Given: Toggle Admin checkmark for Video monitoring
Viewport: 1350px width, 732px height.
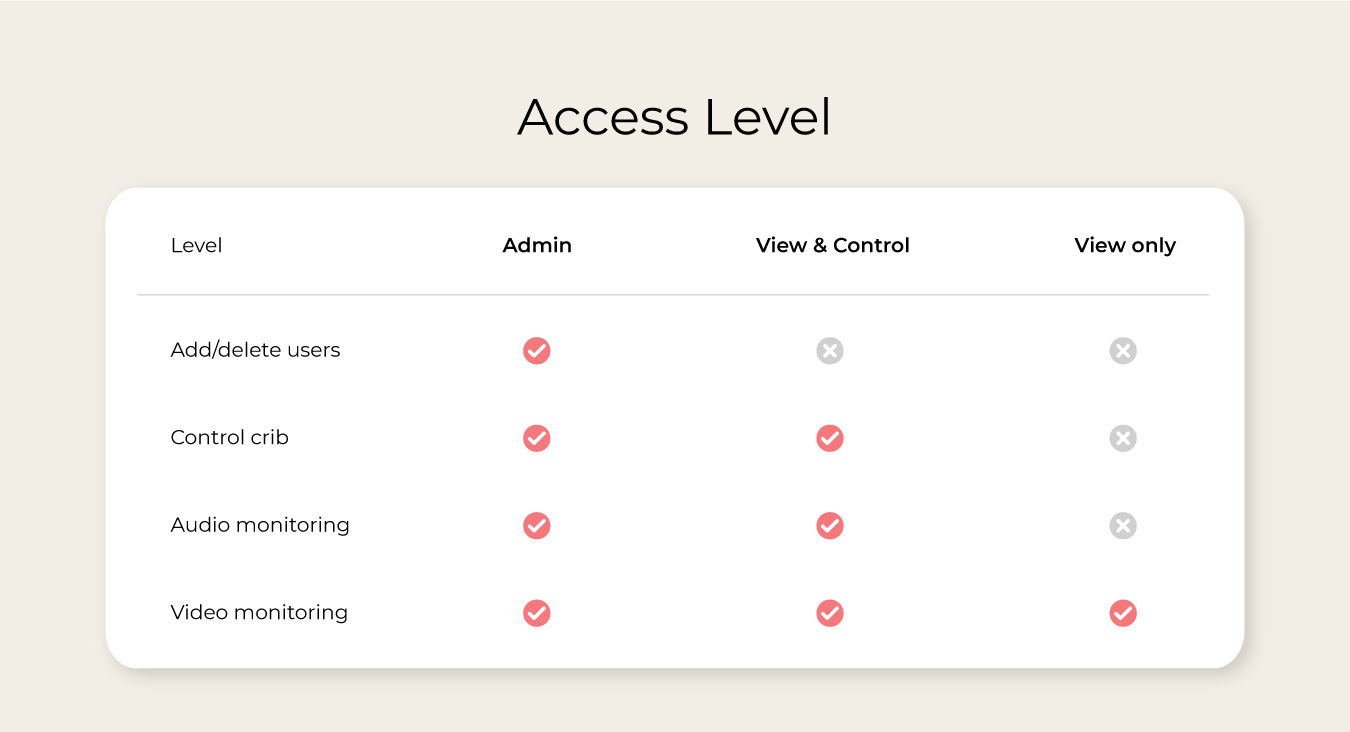Looking at the screenshot, I should click(x=537, y=613).
